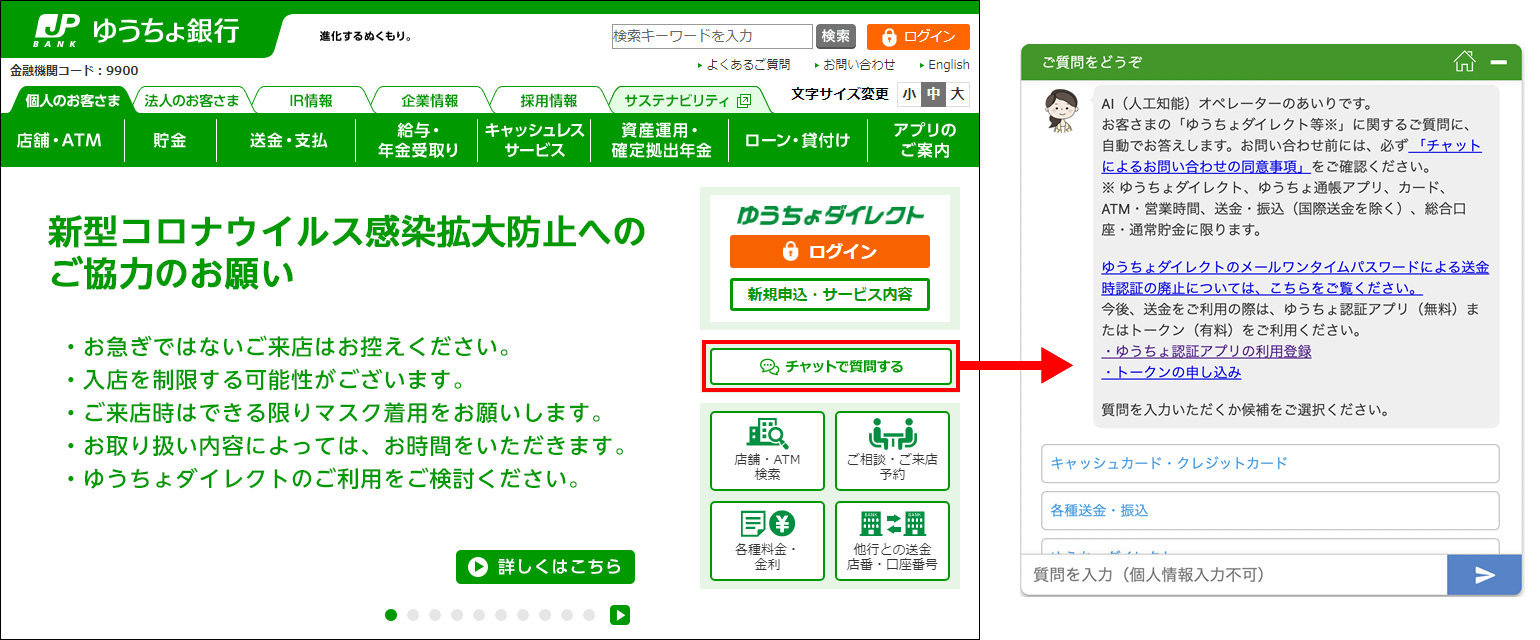Open お問い合わせ link

[x=859, y=65]
